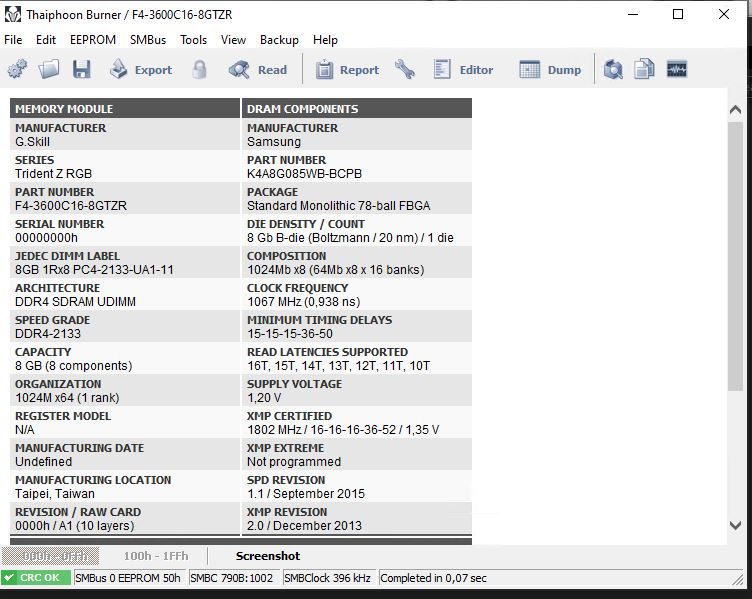Image resolution: width=752 pixels, height=599 pixels.
Task: Click the waveform monitor icon in toolbar
Action: (677, 70)
